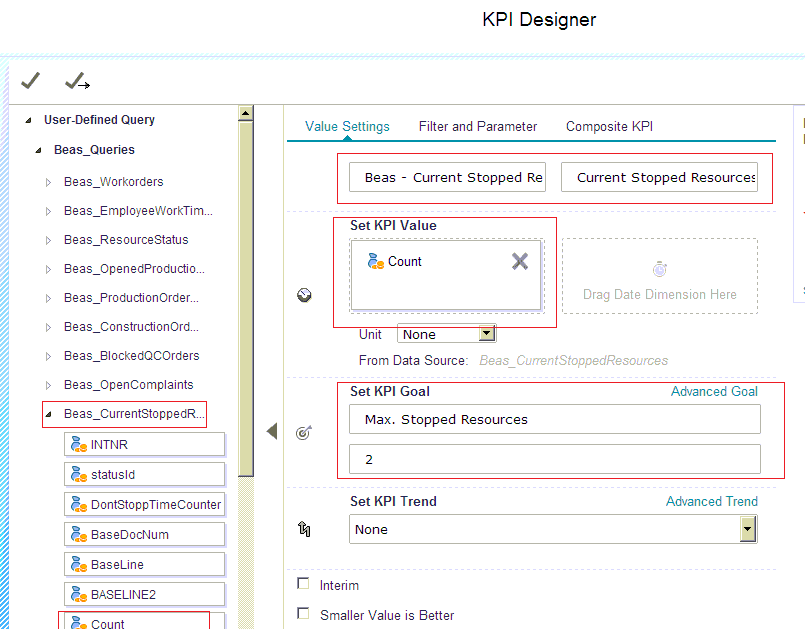The image size is (805, 629).
Task: Click the clock icon beside Set KPI Value
Action: pyautogui.click(x=304, y=294)
